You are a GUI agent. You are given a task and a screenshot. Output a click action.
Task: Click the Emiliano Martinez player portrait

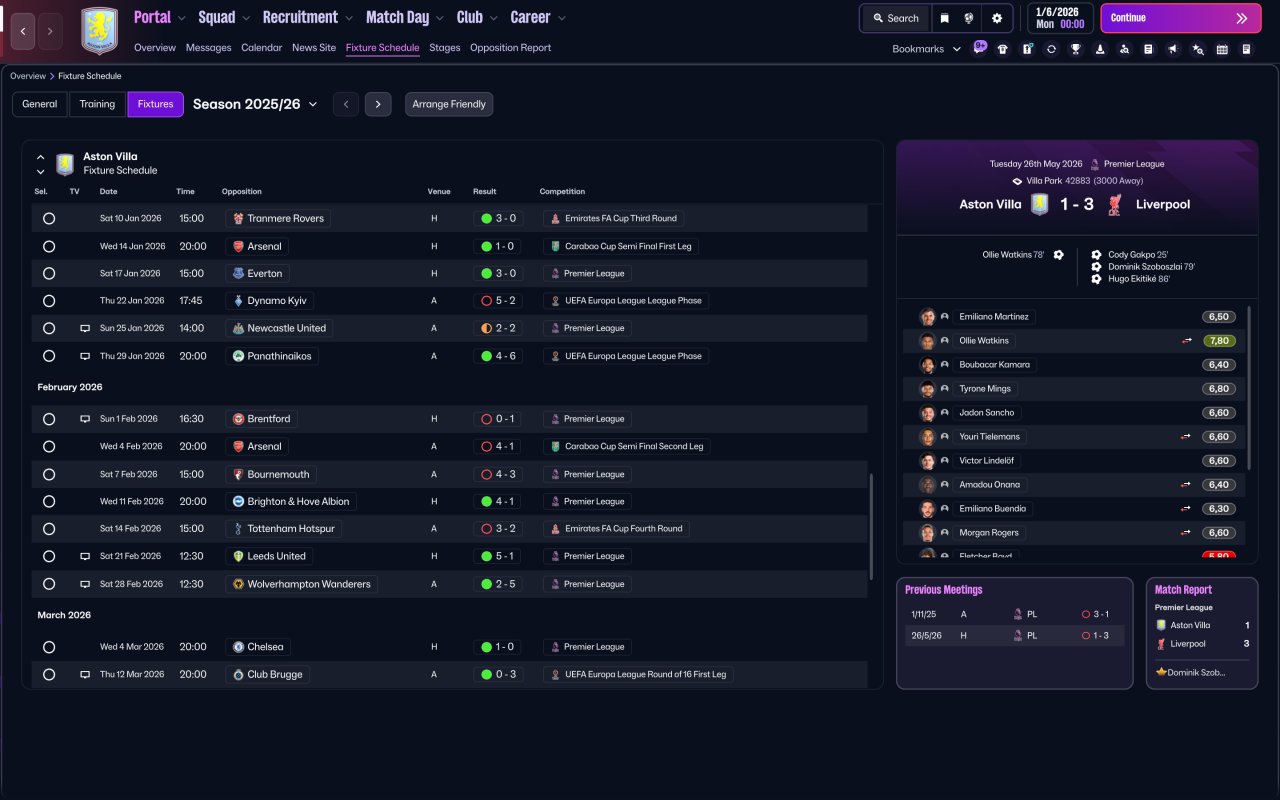click(928, 317)
